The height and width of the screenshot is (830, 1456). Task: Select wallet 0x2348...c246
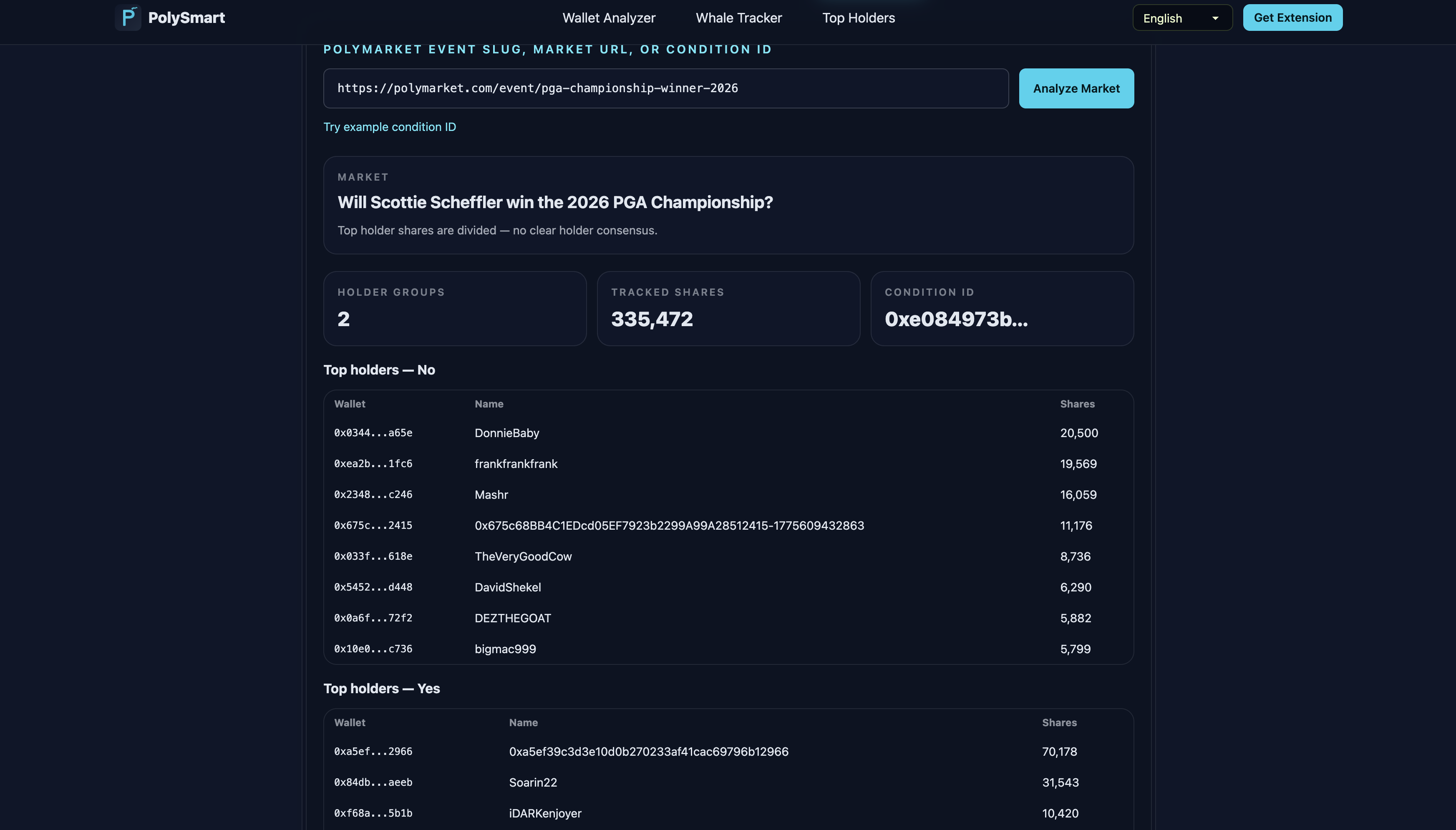[x=373, y=494]
